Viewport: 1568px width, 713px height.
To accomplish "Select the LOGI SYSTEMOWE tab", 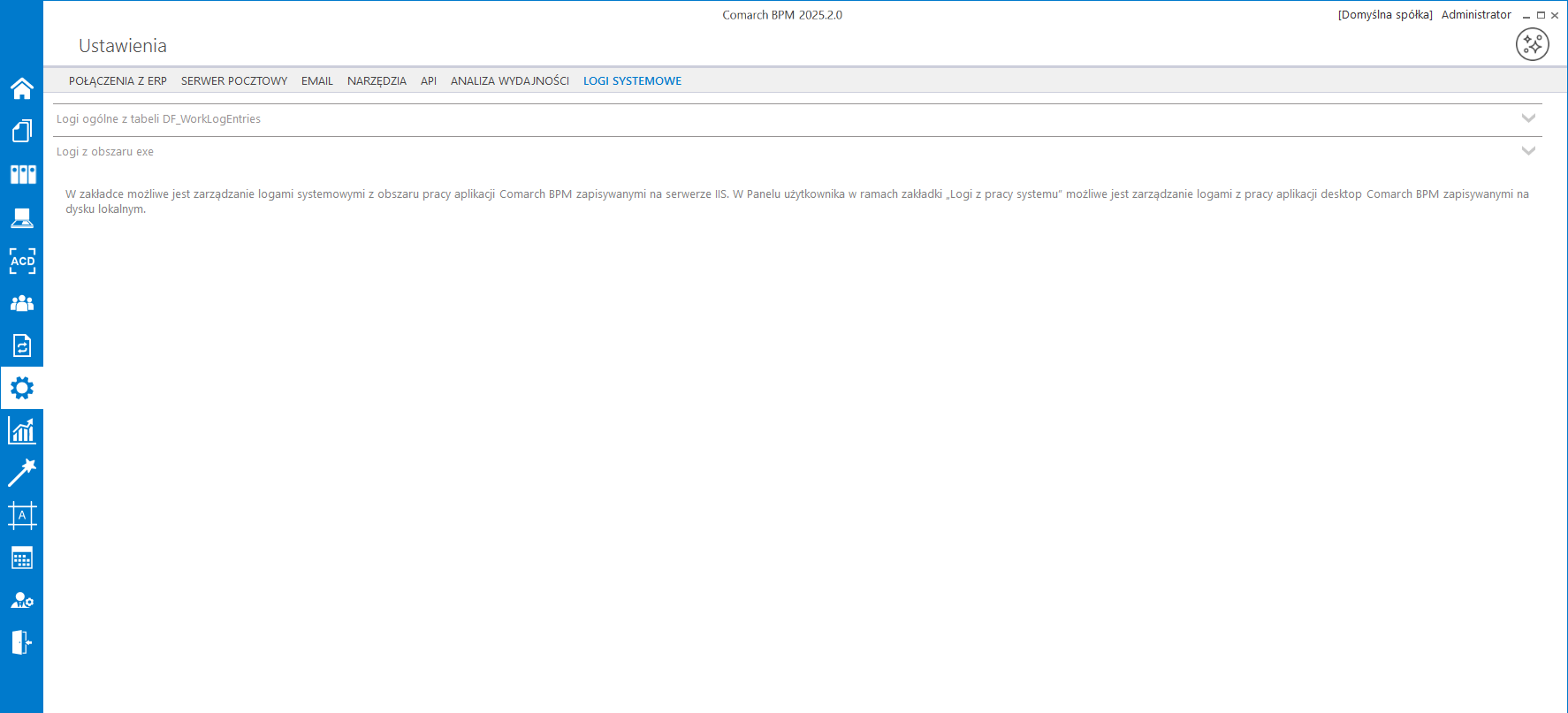I will (632, 80).
